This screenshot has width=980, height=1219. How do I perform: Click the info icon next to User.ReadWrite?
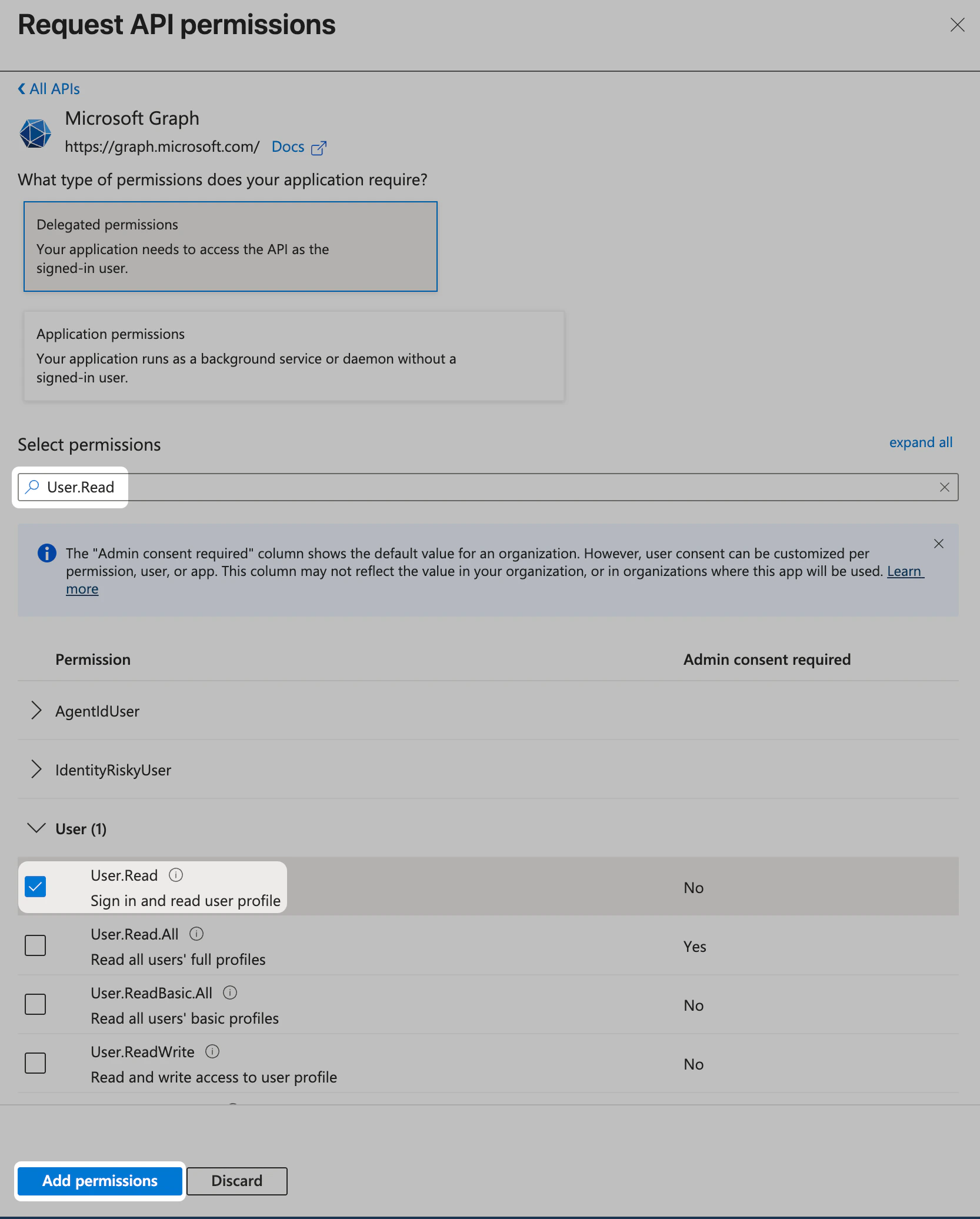pos(212,1051)
